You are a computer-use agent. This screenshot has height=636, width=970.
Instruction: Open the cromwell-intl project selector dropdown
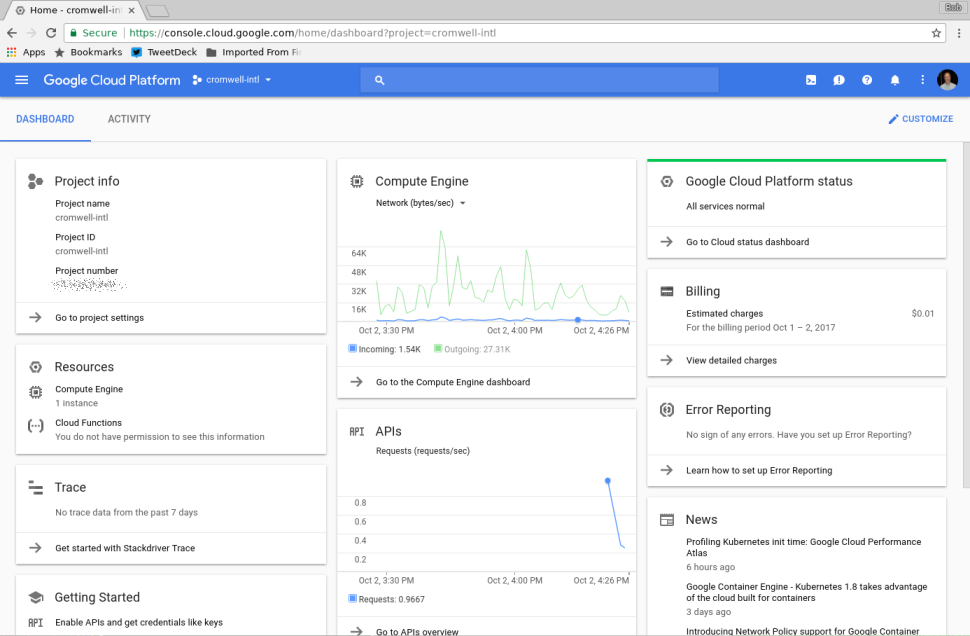pyautogui.click(x=231, y=80)
